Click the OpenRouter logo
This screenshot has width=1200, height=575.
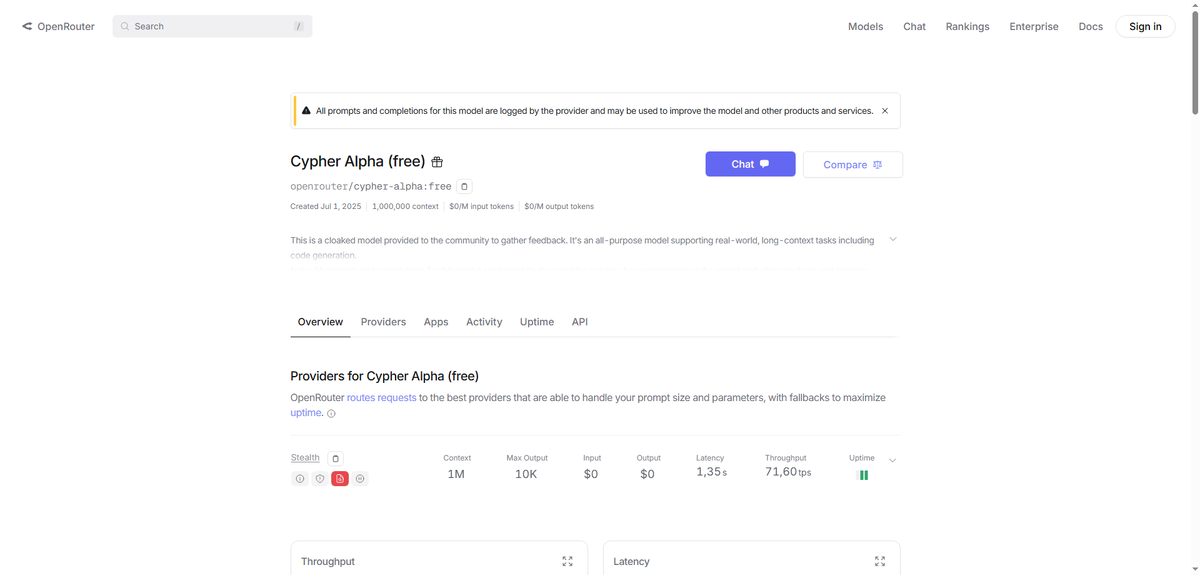coord(58,26)
